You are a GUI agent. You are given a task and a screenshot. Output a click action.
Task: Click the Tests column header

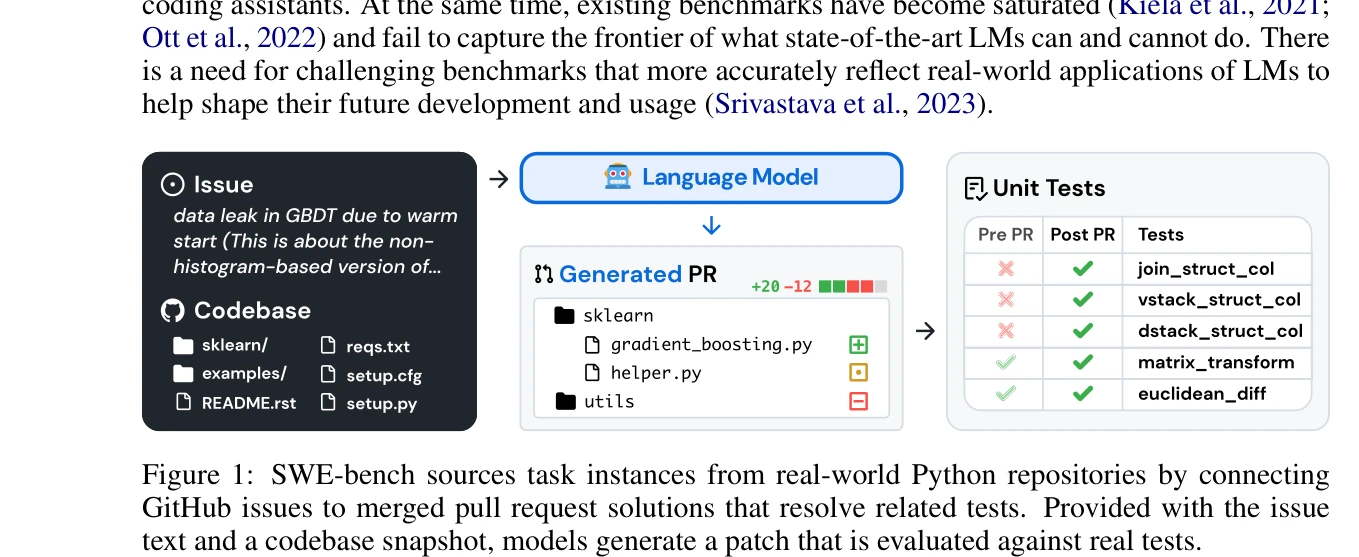1160,235
